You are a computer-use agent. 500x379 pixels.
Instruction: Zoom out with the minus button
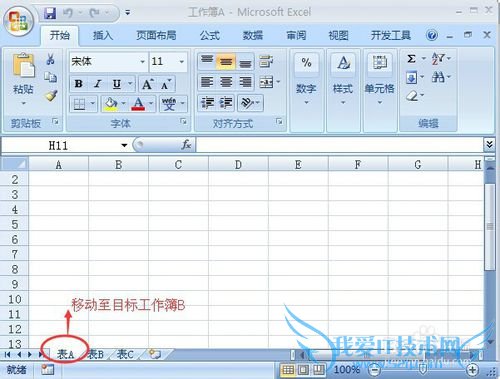376,369
